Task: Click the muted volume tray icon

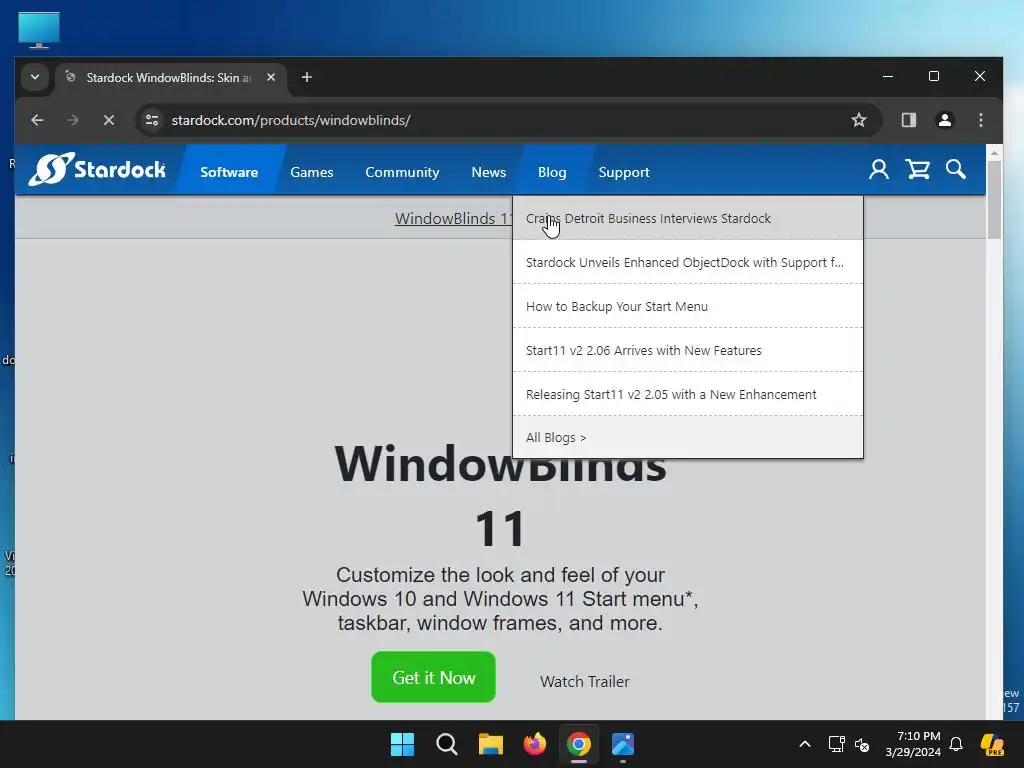Action: (862, 744)
